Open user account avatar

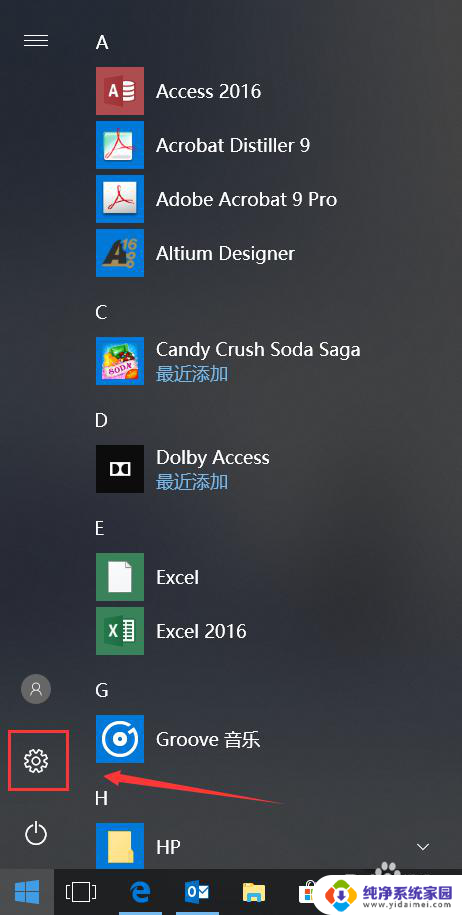pos(36,689)
